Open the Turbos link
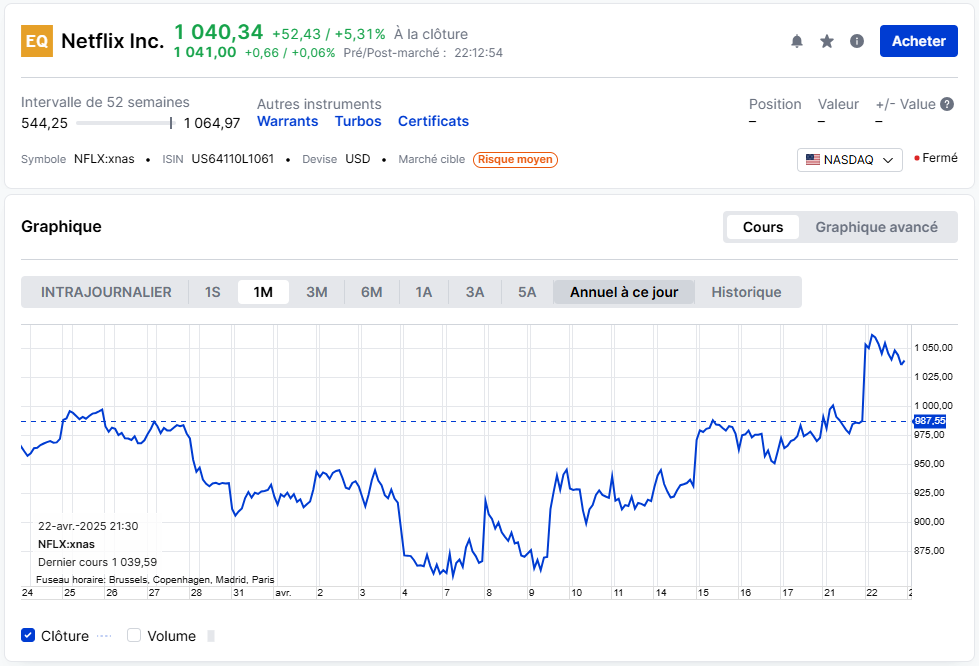The width and height of the screenshot is (979, 666). [x=358, y=121]
